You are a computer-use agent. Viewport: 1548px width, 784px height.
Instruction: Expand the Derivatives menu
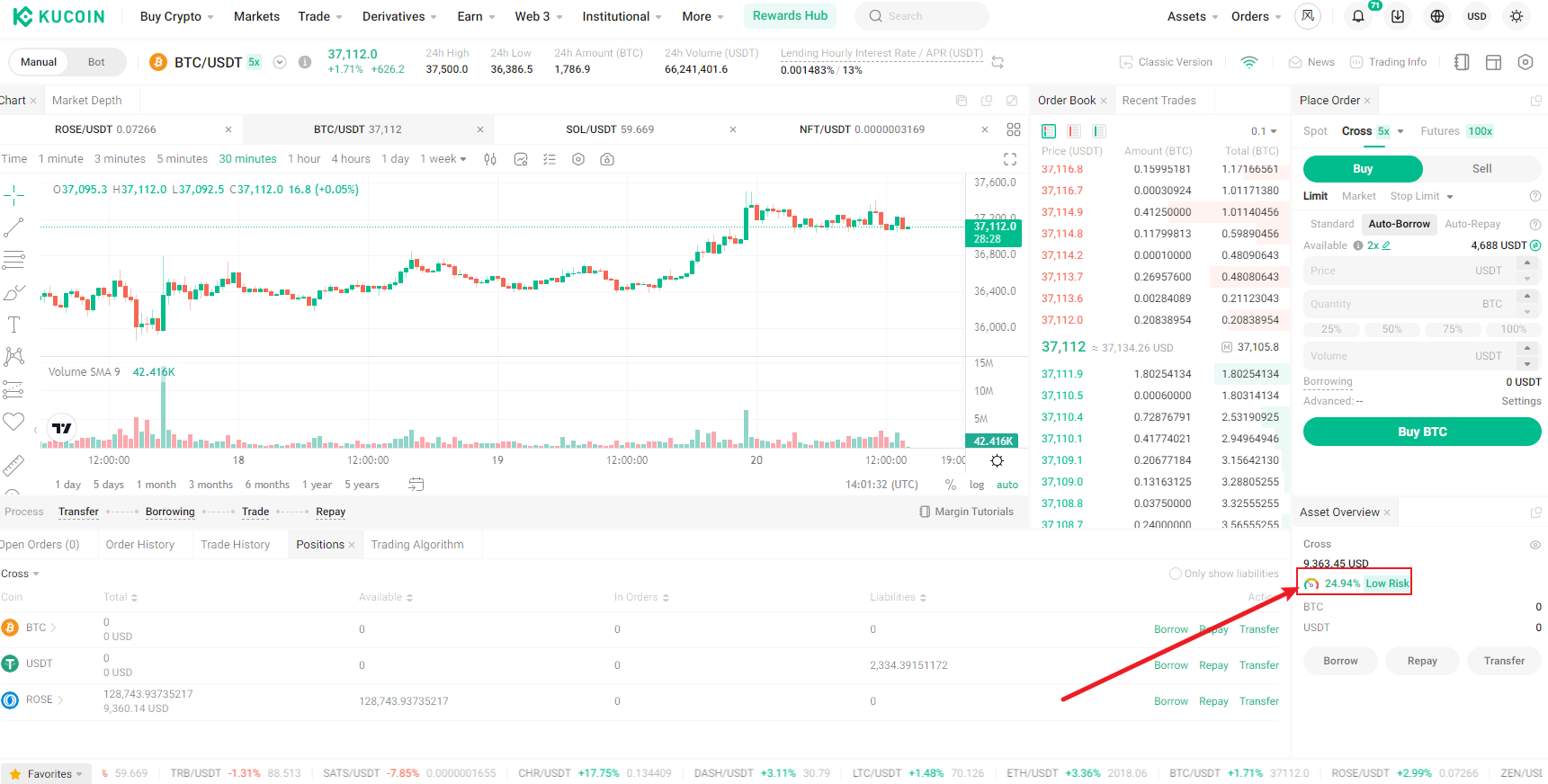pyautogui.click(x=399, y=16)
